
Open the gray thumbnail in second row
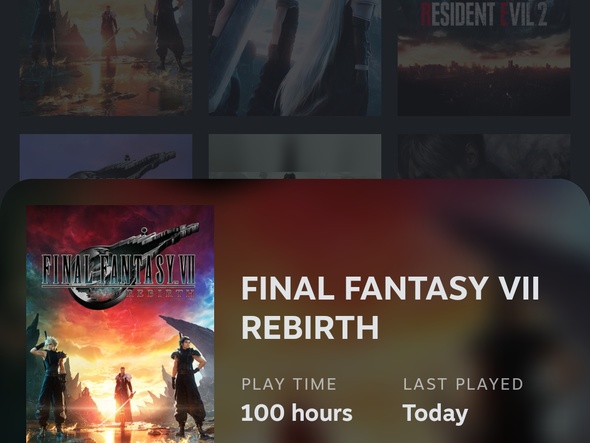295,157
